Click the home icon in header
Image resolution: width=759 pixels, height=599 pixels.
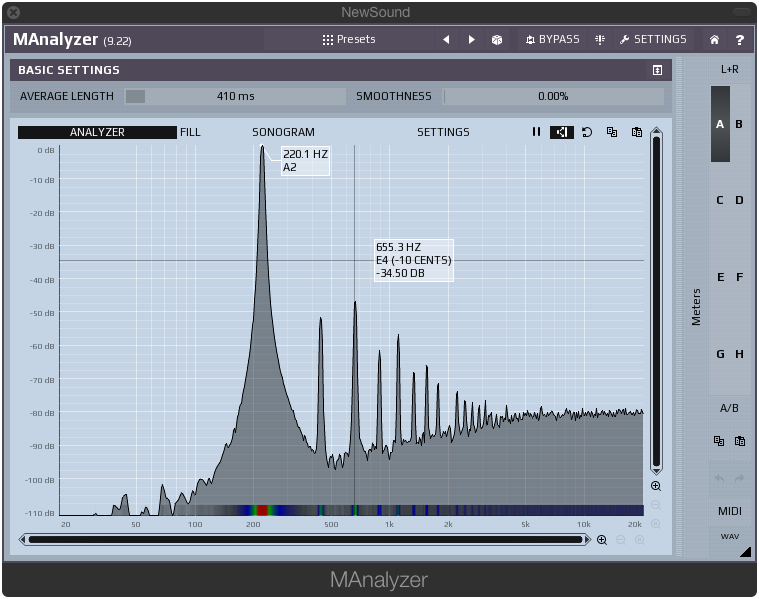pos(714,40)
